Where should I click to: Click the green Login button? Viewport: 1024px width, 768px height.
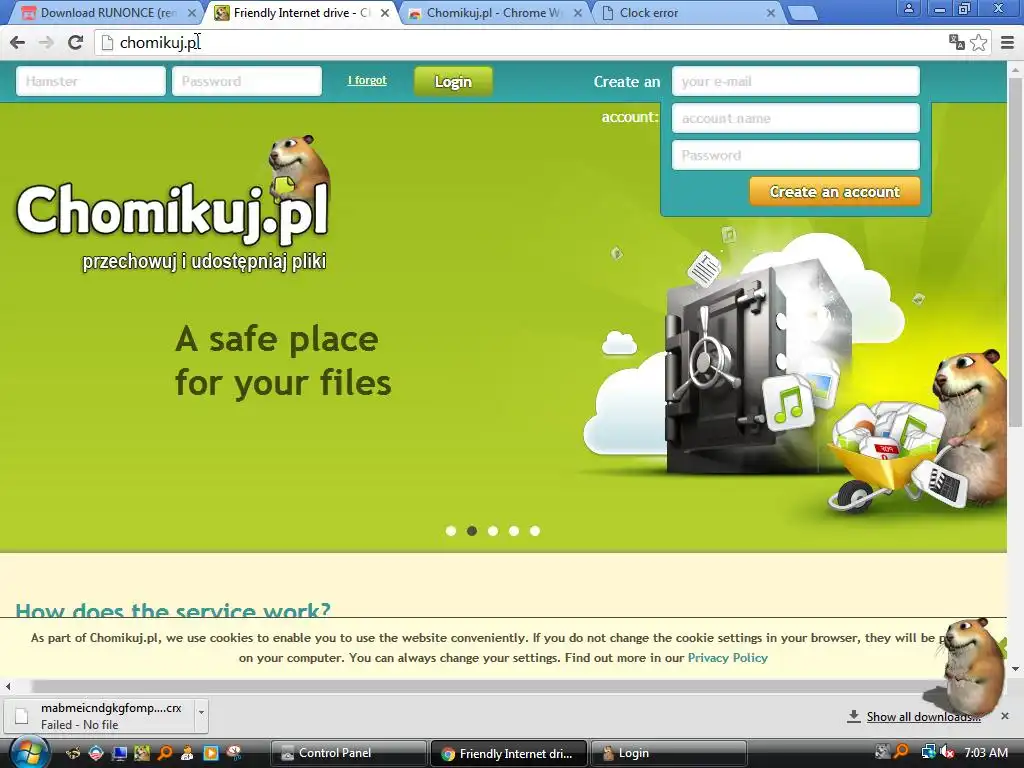[x=453, y=82]
